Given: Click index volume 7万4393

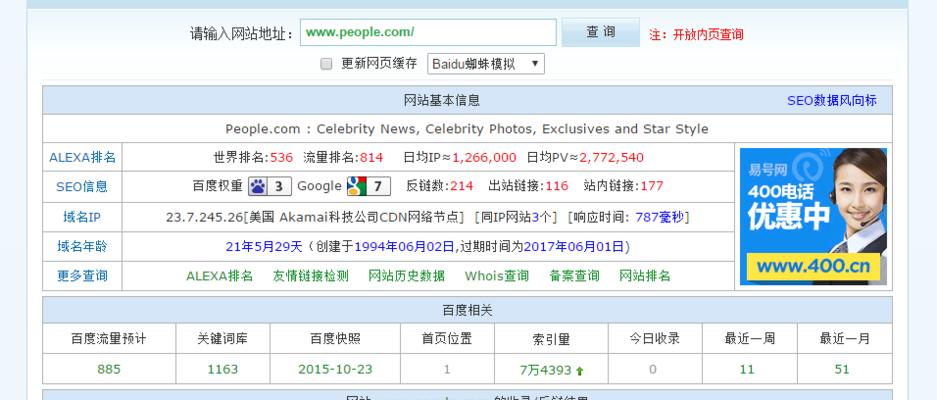Looking at the screenshot, I should [546, 370].
